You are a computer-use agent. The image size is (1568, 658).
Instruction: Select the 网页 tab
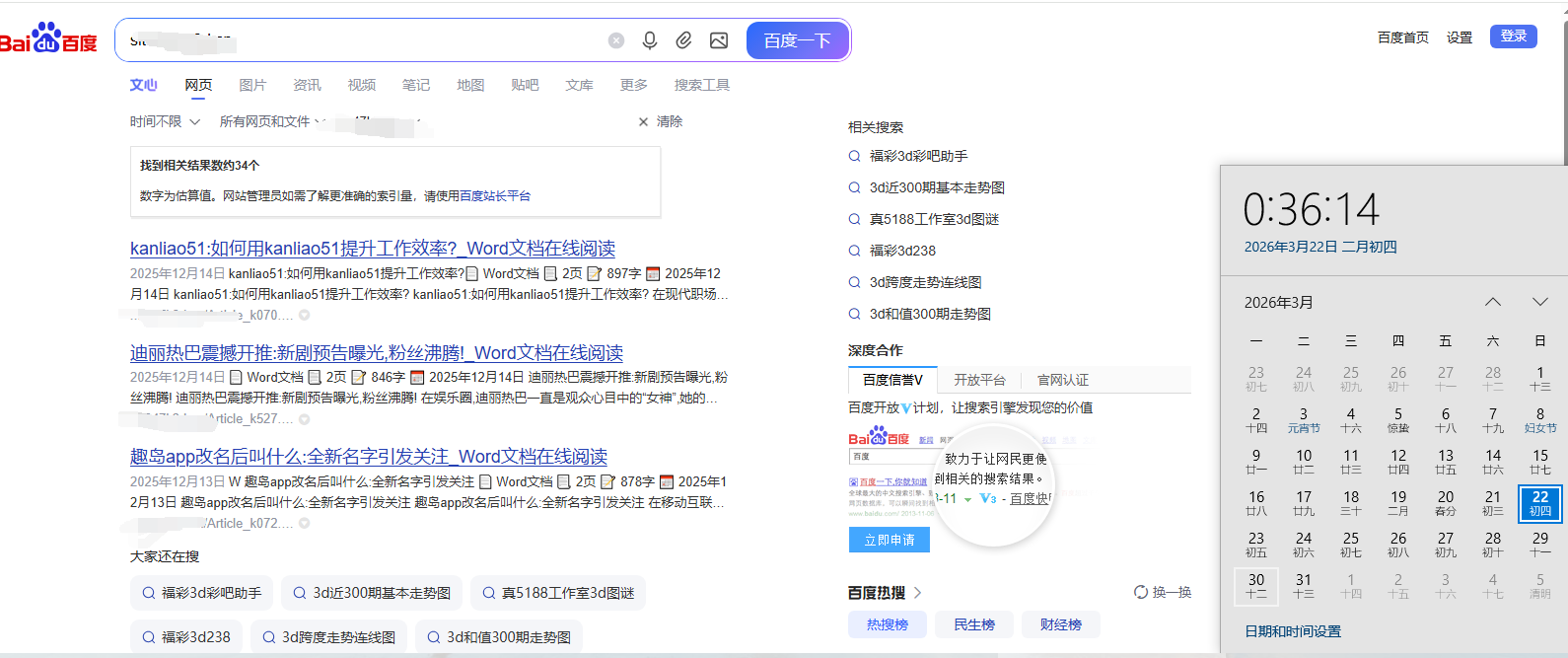[198, 85]
